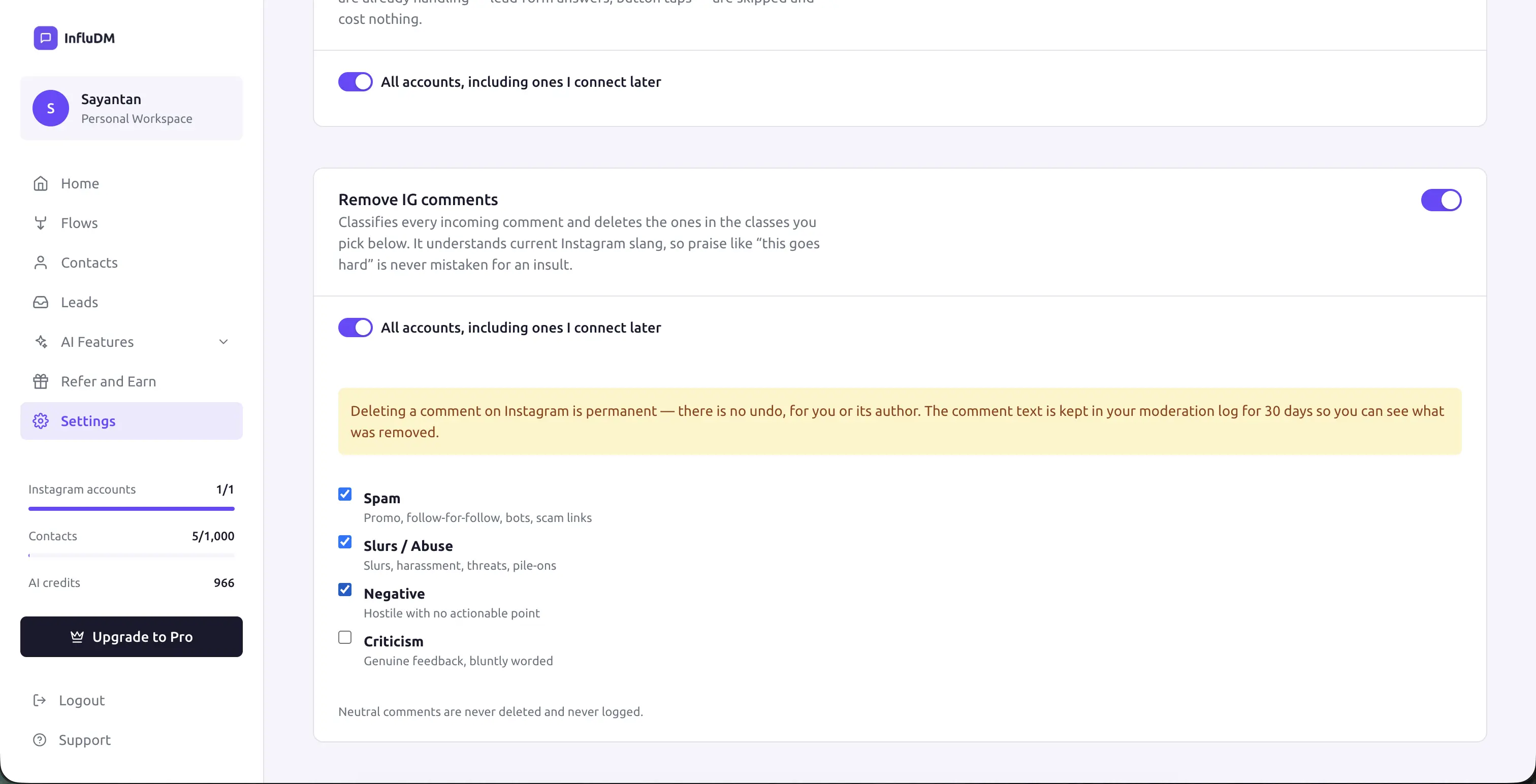Click the InfluDM brand name
The height and width of the screenshot is (784, 1536).
89,38
